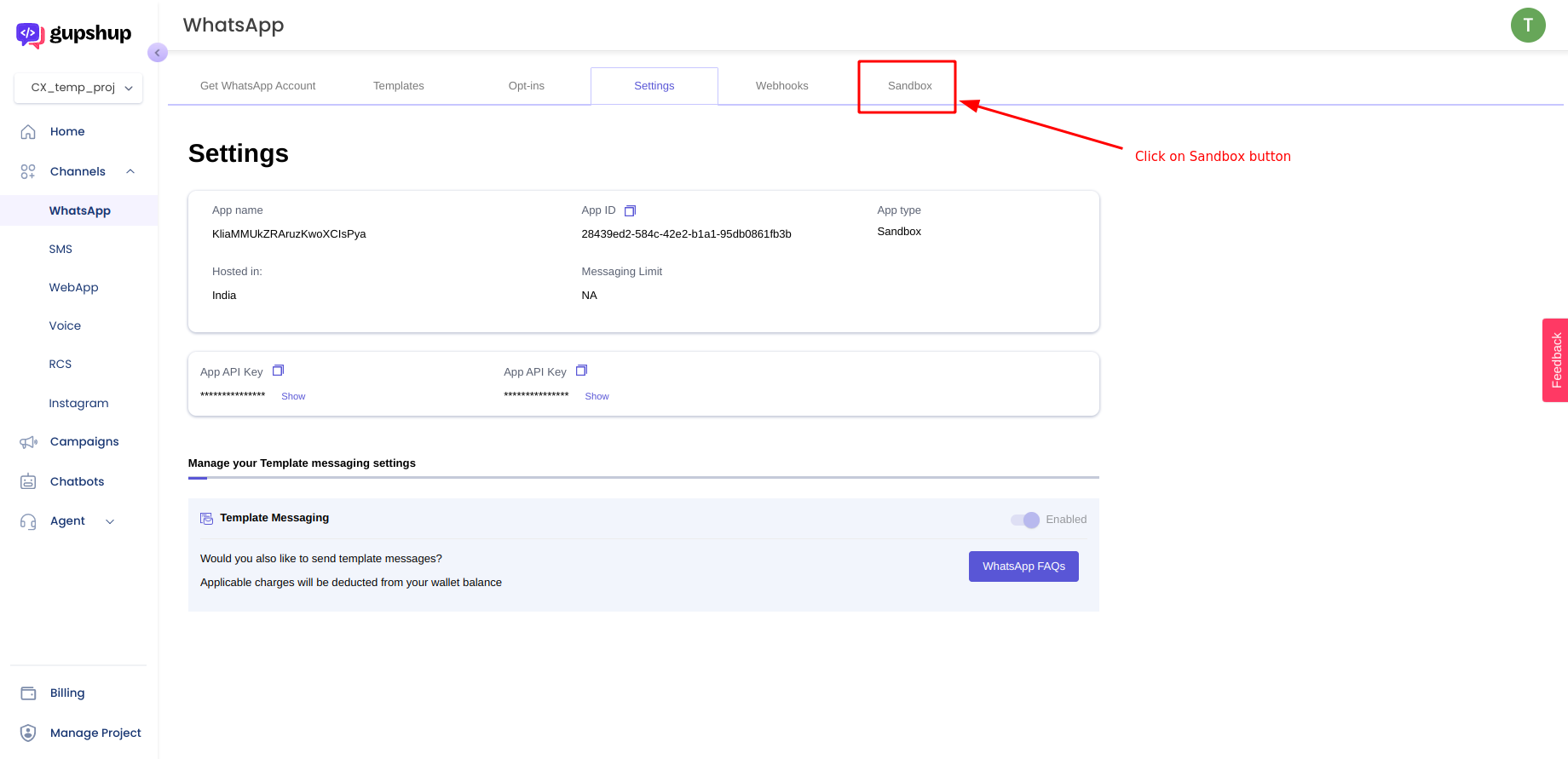The height and width of the screenshot is (759, 1568).
Task: Open WebApp channel in sidebar
Action: 73,287
